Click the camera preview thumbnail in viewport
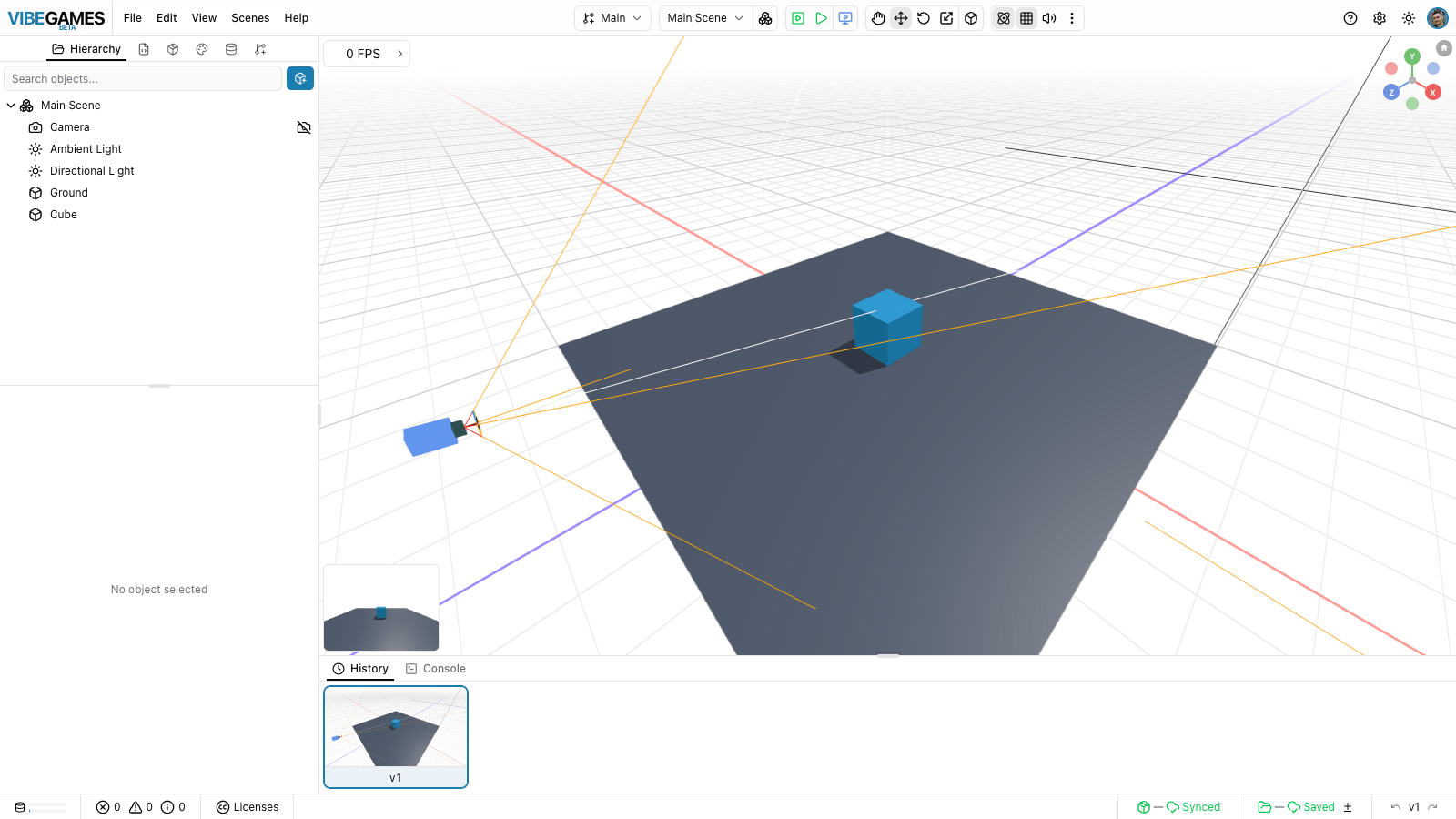This screenshot has width=1456, height=819. (381, 608)
